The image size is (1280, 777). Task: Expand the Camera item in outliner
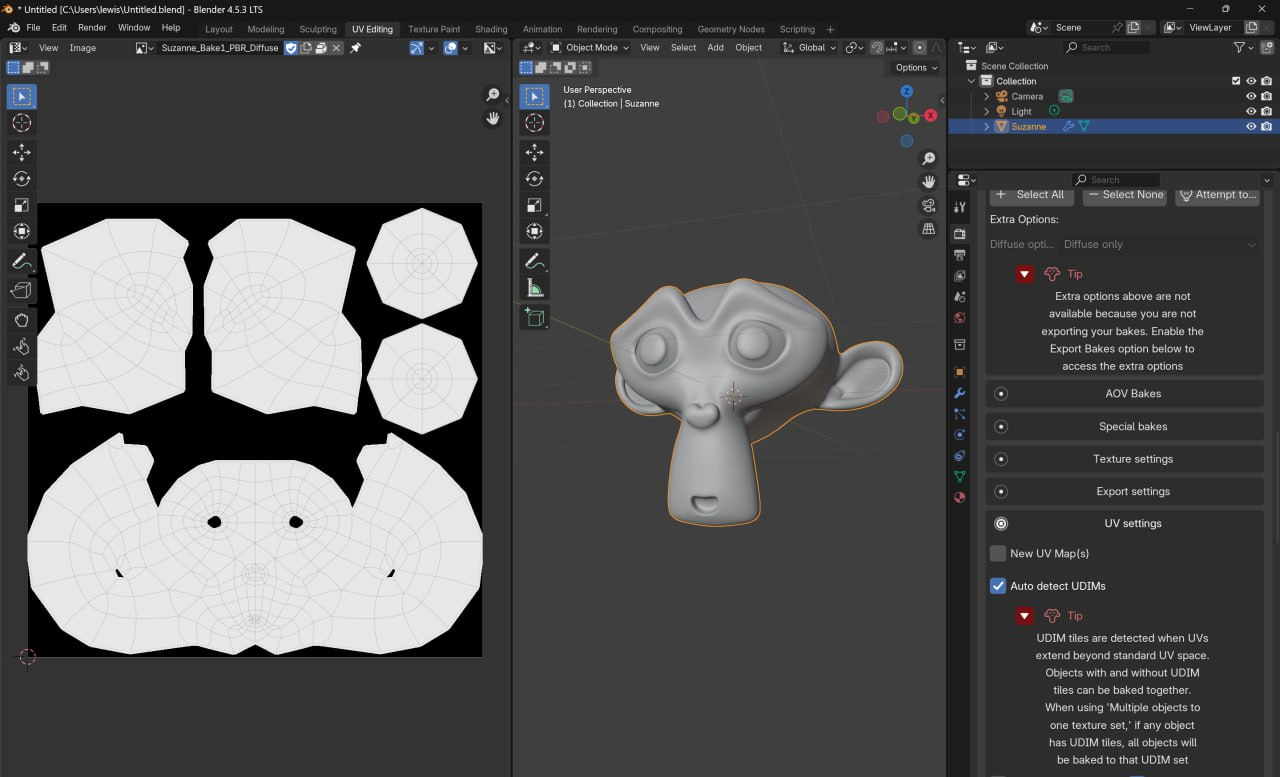click(x=986, y=96)
